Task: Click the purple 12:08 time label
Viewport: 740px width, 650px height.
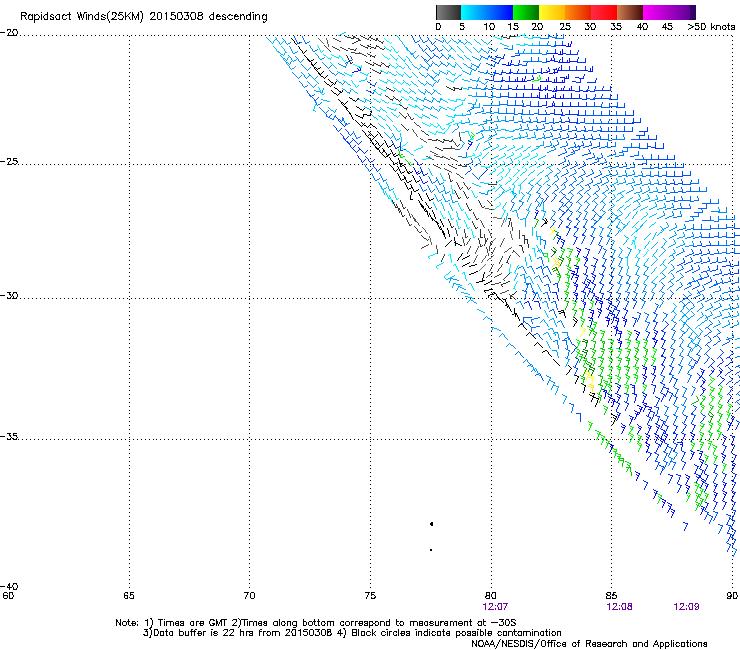Action: click(619, 607)
